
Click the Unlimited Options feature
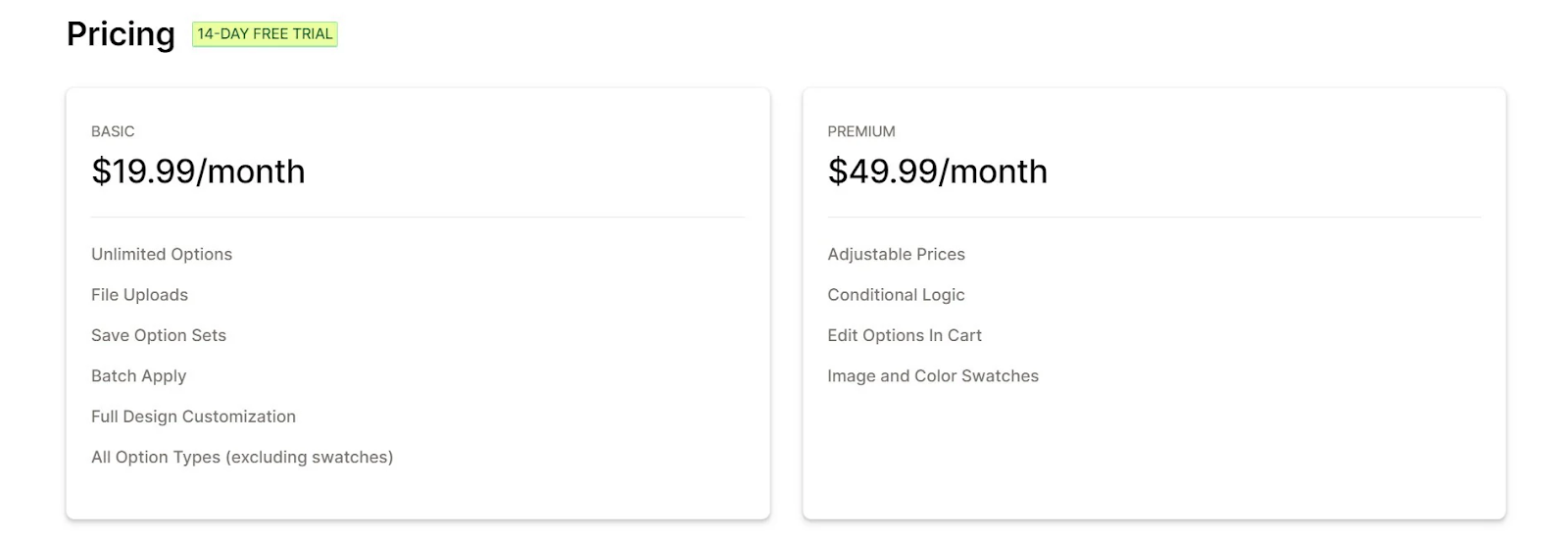click(x=162, y=254)
